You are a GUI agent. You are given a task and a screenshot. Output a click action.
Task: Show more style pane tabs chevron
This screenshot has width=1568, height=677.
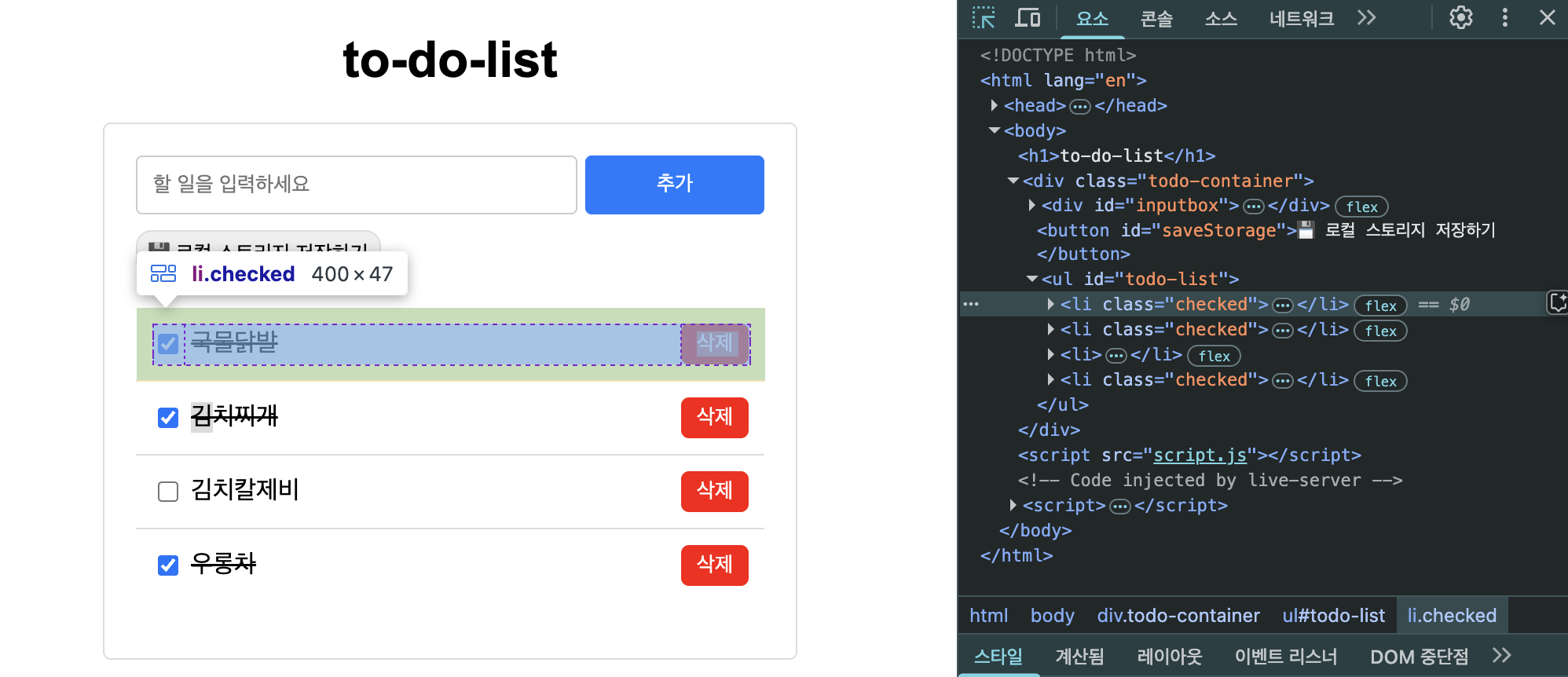click(1502, 656)
